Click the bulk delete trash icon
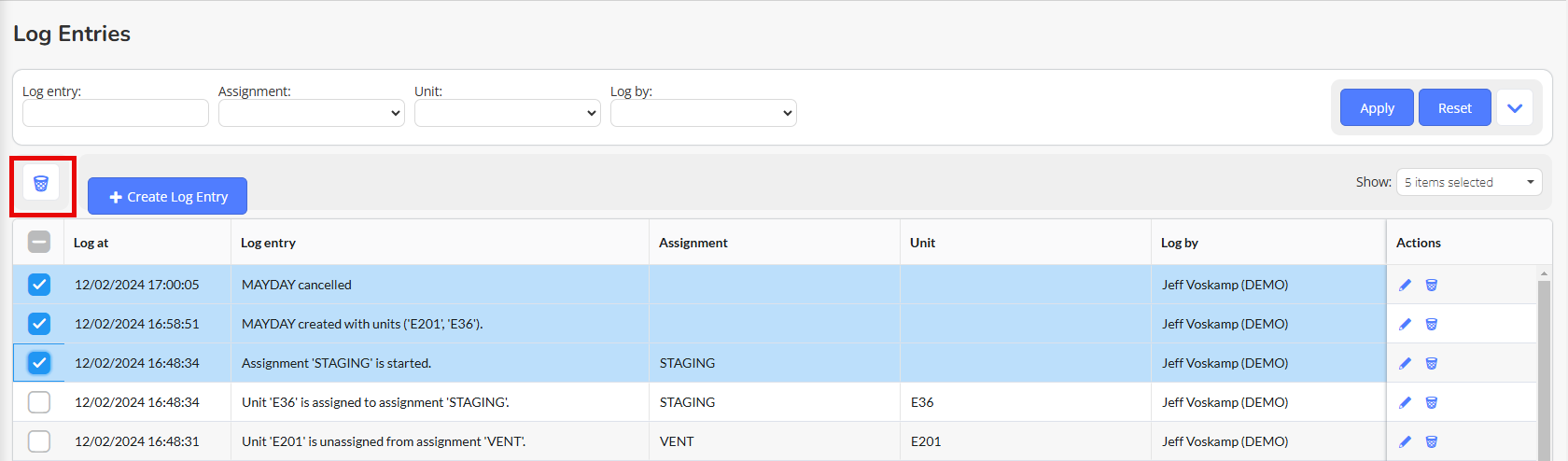The width and height of the screenshot is (1568, 461). coord(41,184)
